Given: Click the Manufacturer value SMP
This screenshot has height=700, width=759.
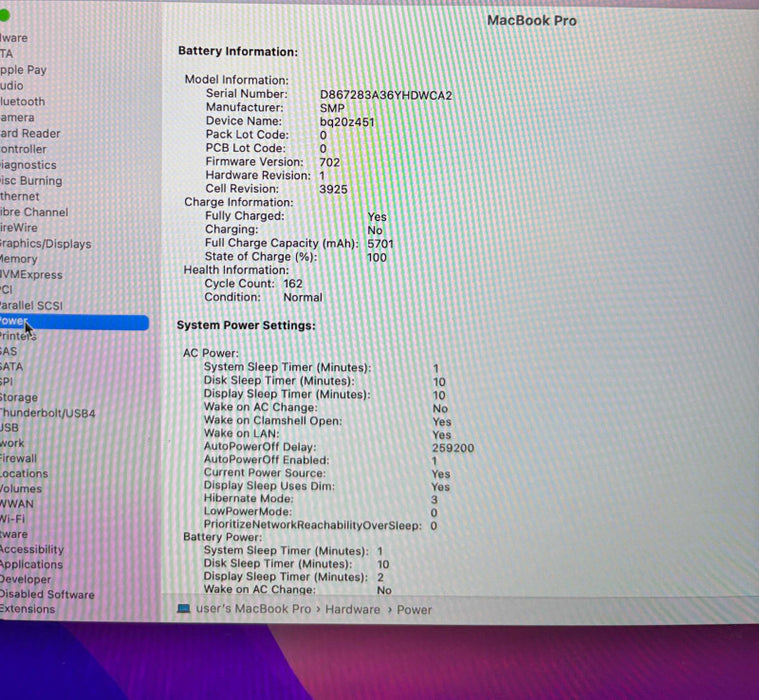Looking at the screenshot, I should coord(332,108).
